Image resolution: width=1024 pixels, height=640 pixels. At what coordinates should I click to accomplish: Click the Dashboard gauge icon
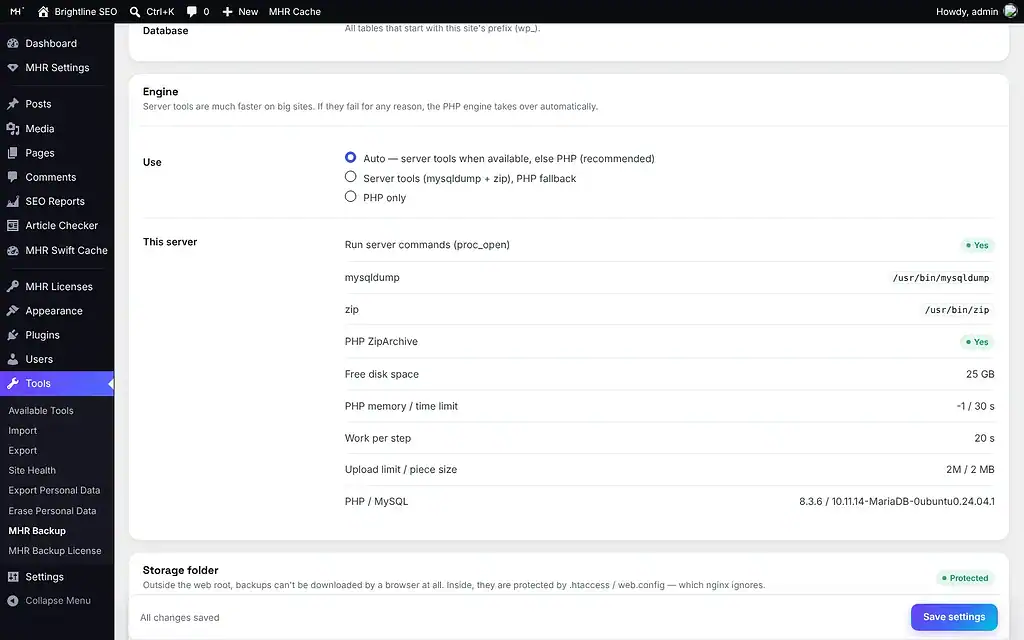12,43
